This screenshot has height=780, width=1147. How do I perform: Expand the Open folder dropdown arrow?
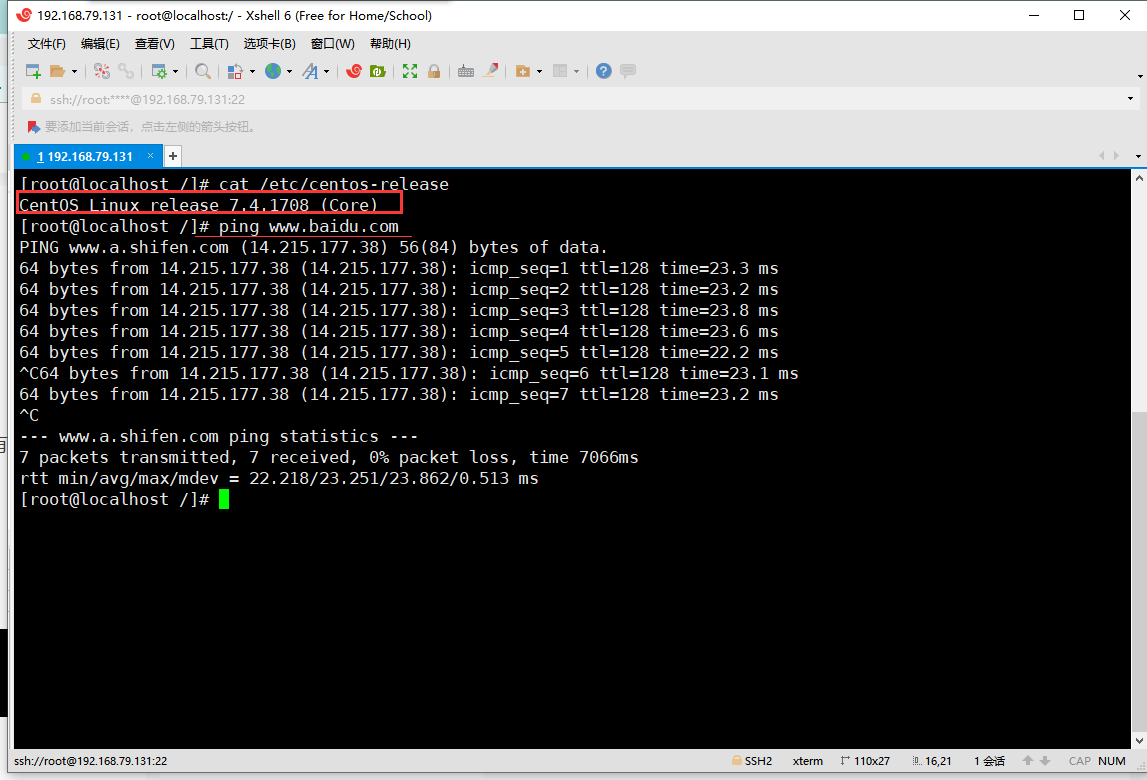74,71
